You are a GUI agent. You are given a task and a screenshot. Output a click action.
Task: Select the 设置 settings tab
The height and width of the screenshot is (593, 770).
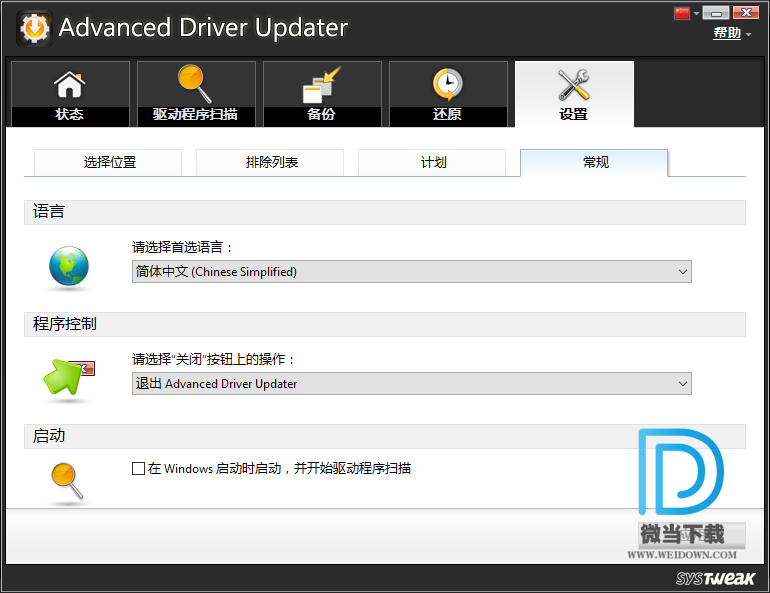click(x=574, y=94)
